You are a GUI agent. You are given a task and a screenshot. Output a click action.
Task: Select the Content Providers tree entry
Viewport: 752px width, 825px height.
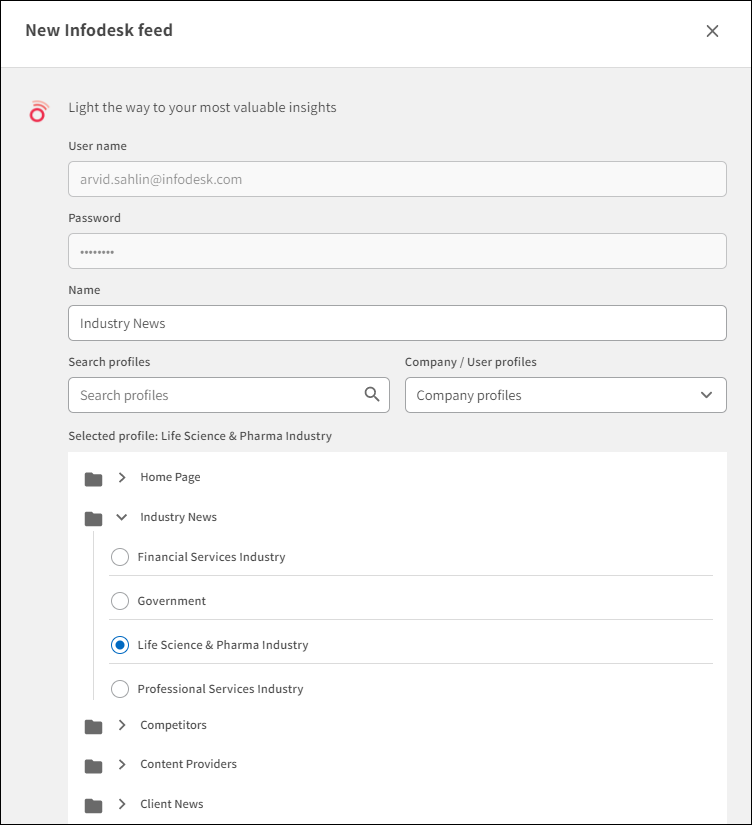click(189, 764)
